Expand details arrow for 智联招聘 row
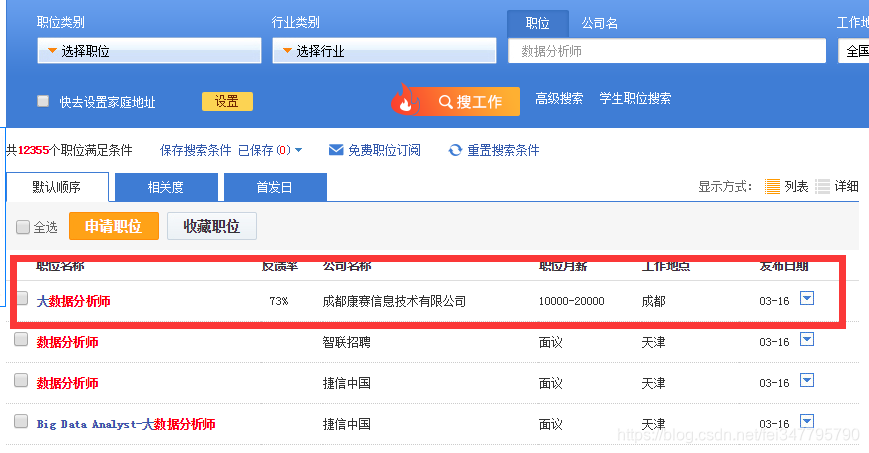Image resolution: width=869 pixels, height=453 pixels. point(807,339)
